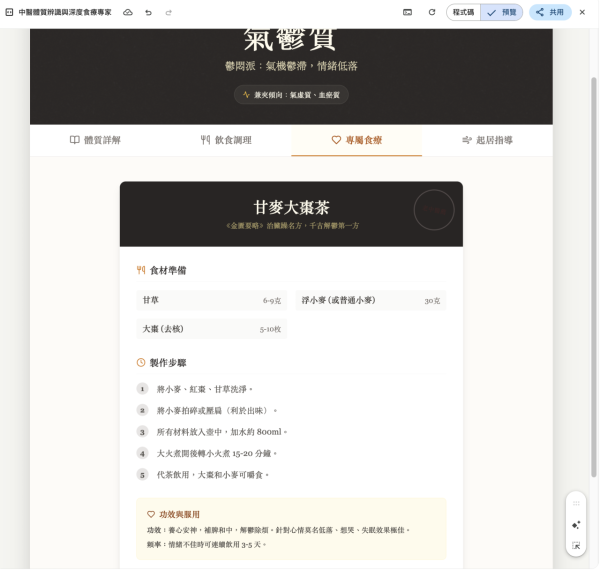Click step 3 加水約 800ml
The image size is (600, 570).
[x=222, y=432]
